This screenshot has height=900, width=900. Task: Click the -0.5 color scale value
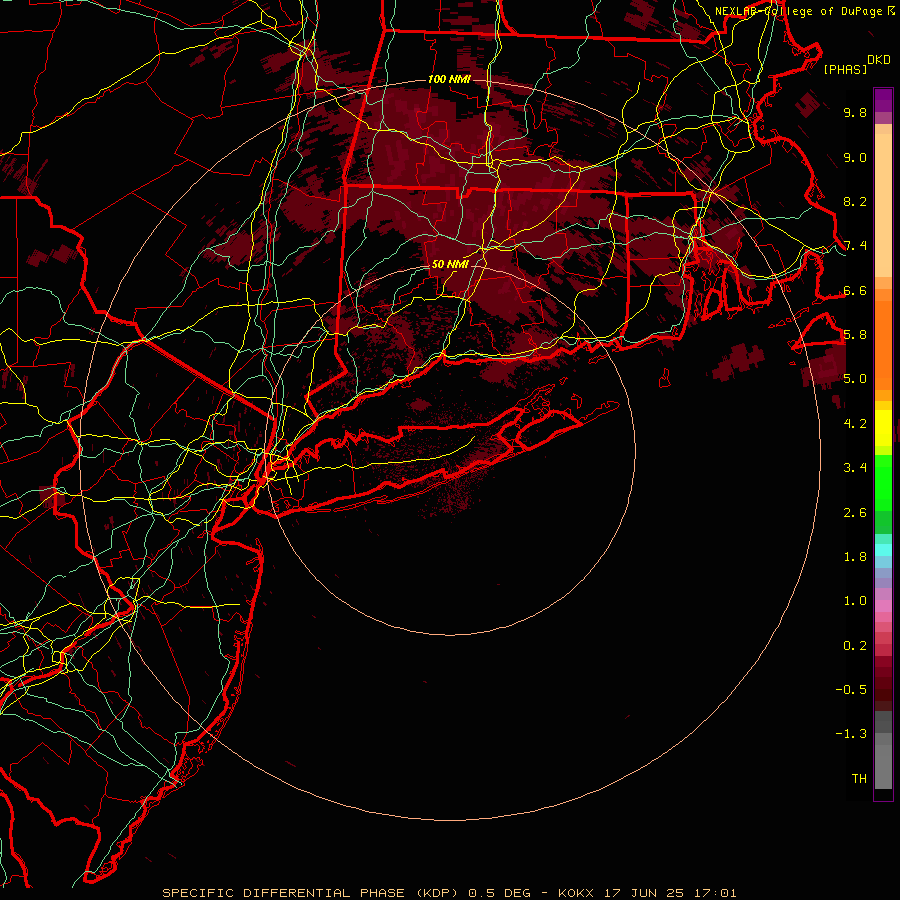[x=851, y=690]
